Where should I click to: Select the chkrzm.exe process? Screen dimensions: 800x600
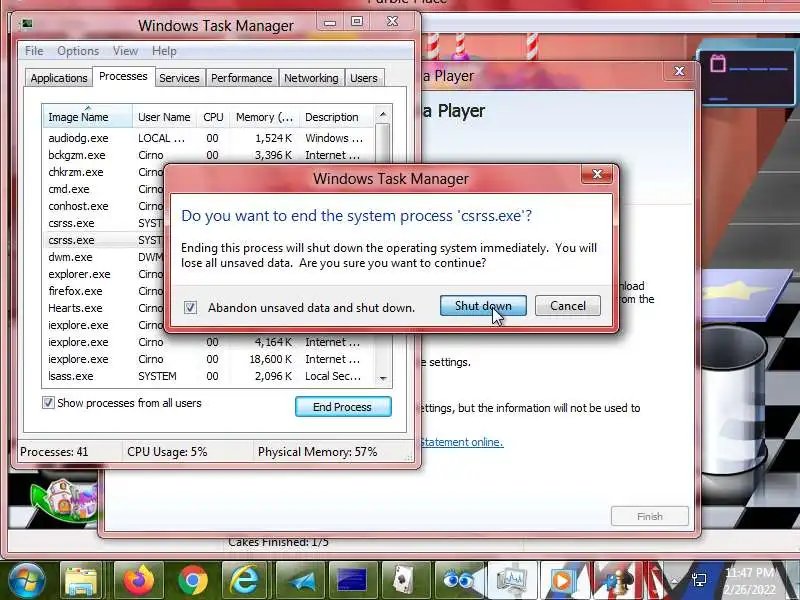click(105, 172)
